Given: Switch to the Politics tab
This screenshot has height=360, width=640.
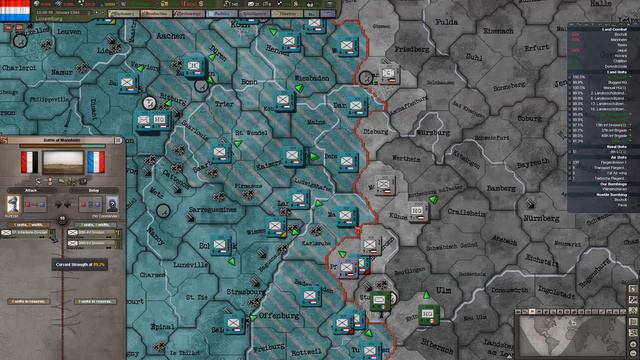Looking at the screenshot, I should pyautogui.click(x=222, y=13).
